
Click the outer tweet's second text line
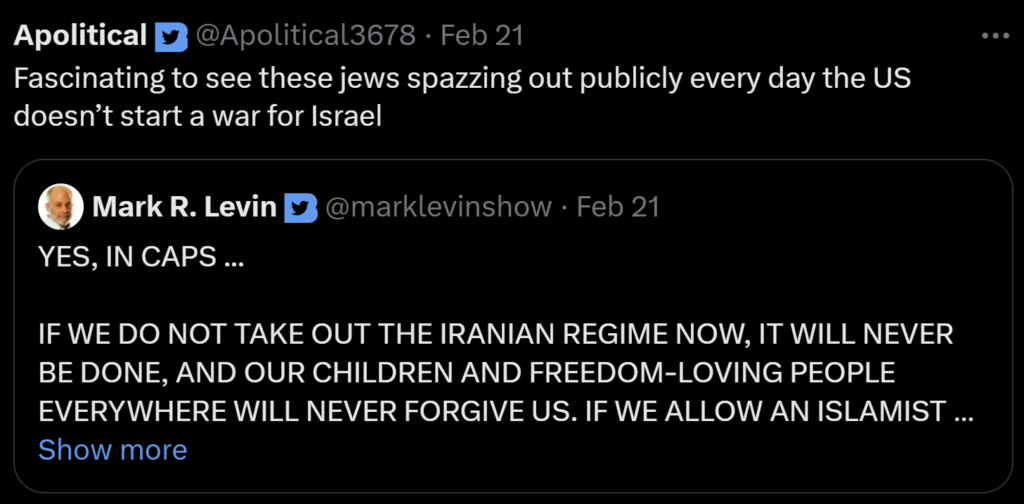tap(198, 116)
